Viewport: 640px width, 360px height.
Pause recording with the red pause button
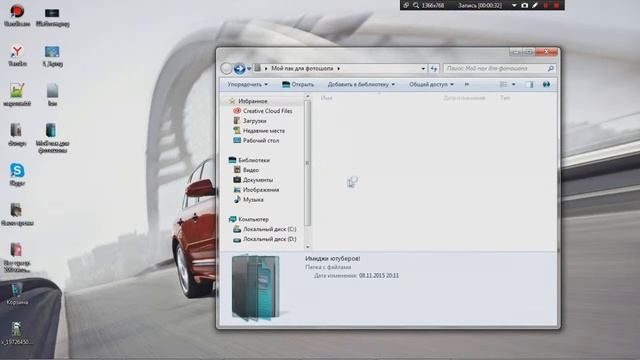(x=546, y=5)
